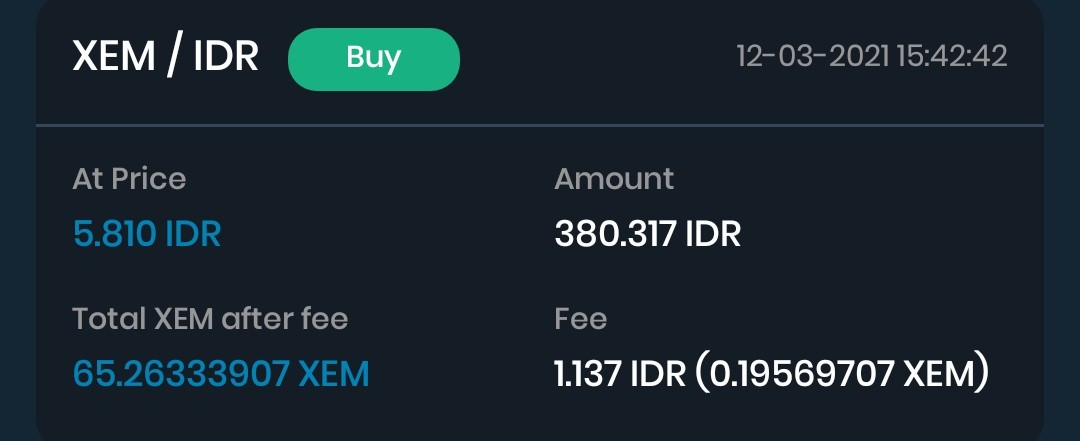
Task: Select the 65.26333907 XEM total value
Action: (x=221, y=374)
